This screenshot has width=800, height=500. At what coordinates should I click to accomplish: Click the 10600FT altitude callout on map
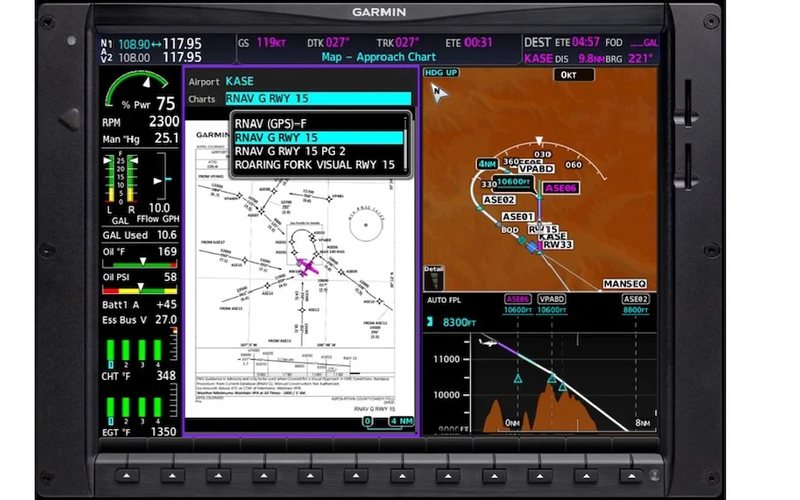click(514, 182)
